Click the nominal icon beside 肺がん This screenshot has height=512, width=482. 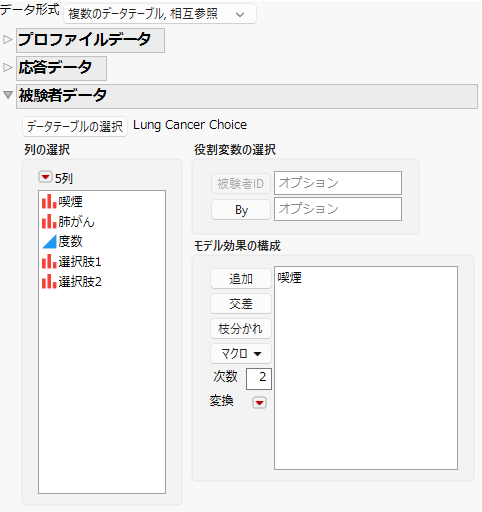click(49, 222)
